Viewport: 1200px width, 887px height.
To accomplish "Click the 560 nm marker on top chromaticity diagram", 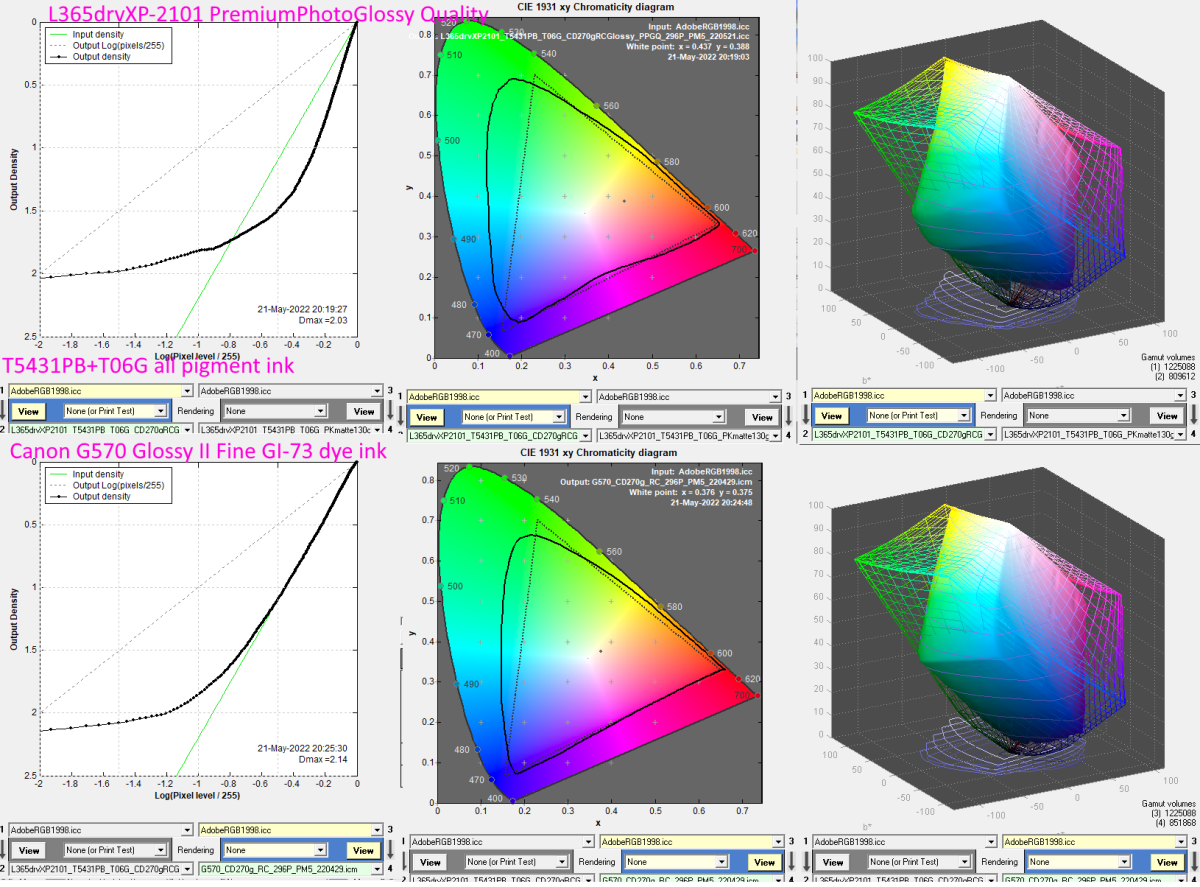I will coord(598,106).
